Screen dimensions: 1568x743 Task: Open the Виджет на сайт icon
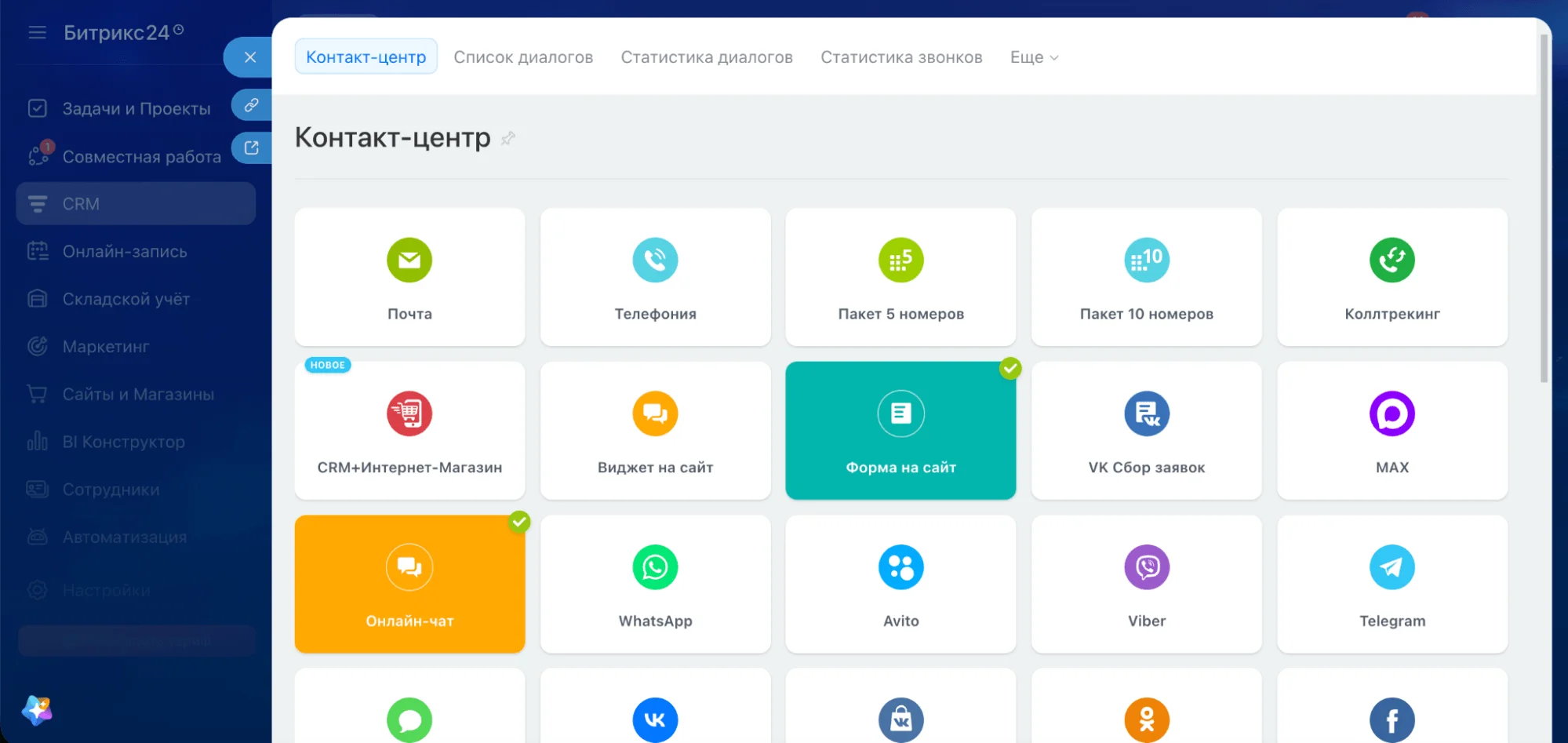(655, 413)
